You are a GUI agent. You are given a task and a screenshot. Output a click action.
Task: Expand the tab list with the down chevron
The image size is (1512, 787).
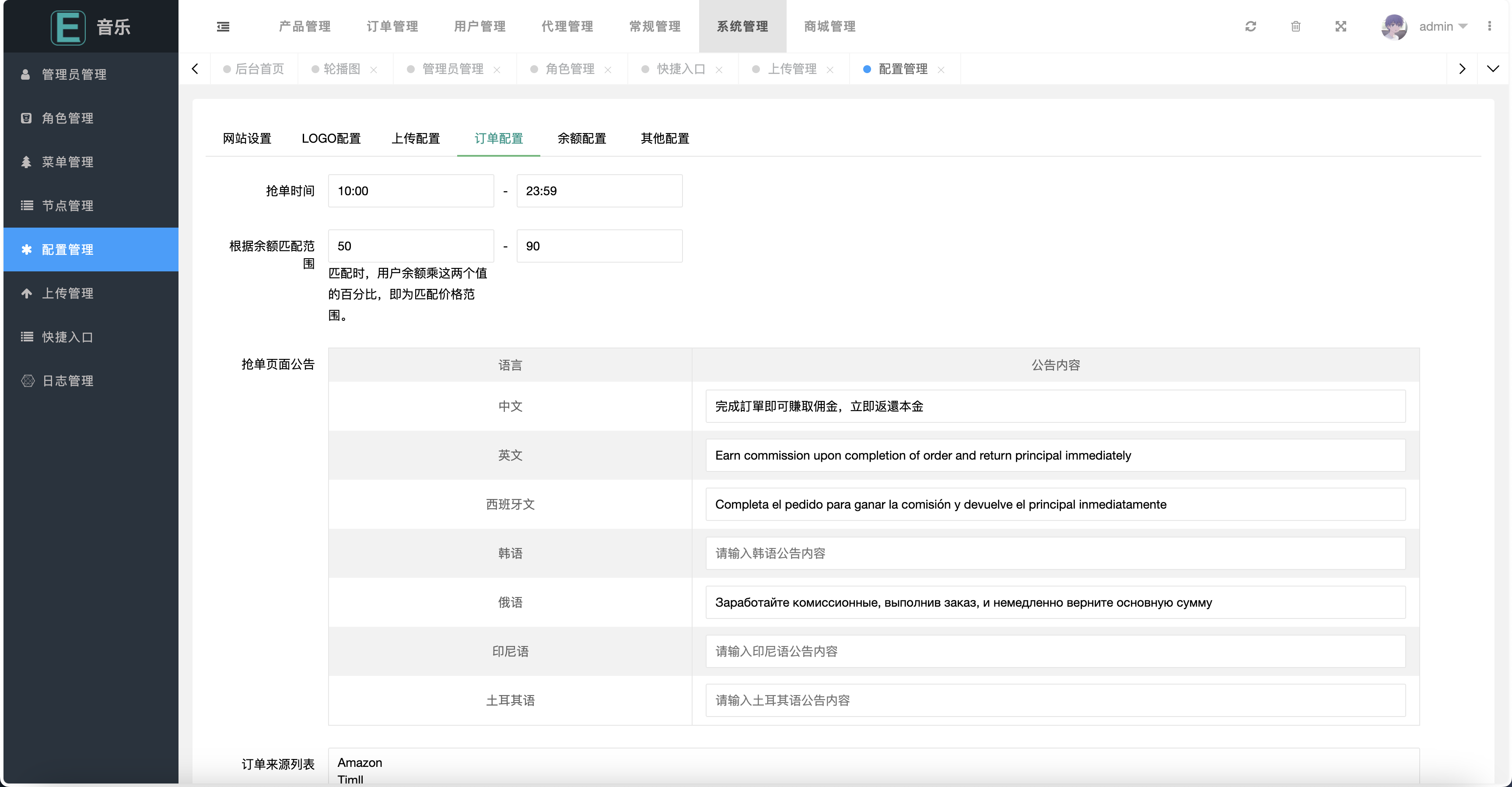pyautogui.click(x=1494, y=69)
